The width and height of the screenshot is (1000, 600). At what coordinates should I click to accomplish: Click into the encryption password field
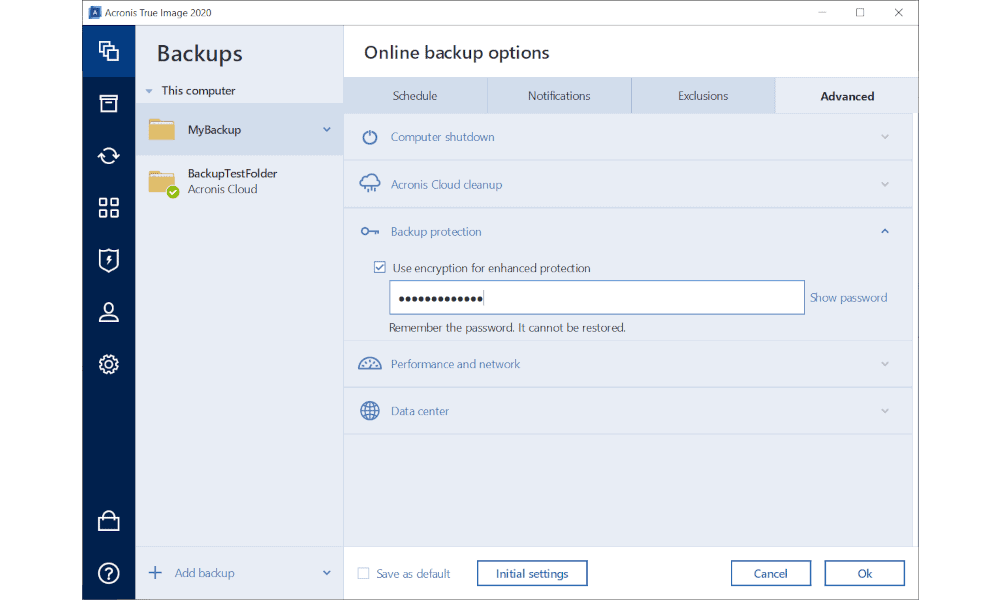point(597,298)
